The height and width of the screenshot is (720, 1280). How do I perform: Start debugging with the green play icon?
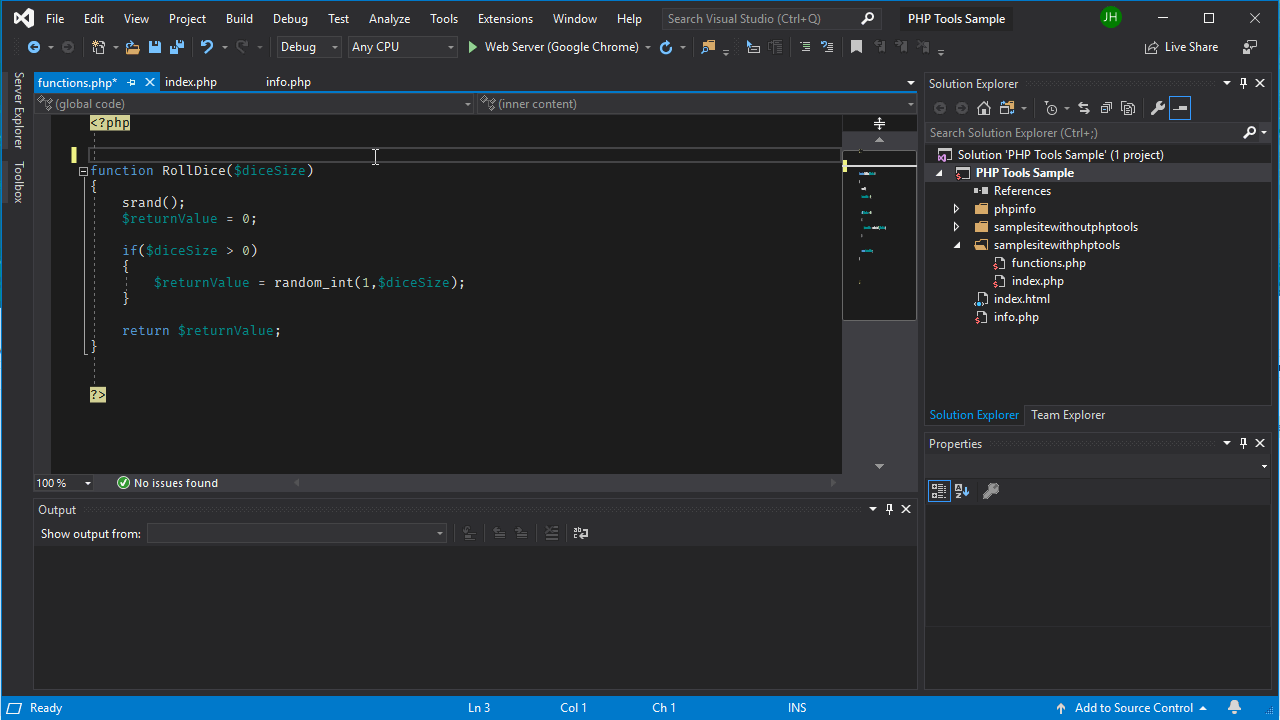tap(473, 47)
